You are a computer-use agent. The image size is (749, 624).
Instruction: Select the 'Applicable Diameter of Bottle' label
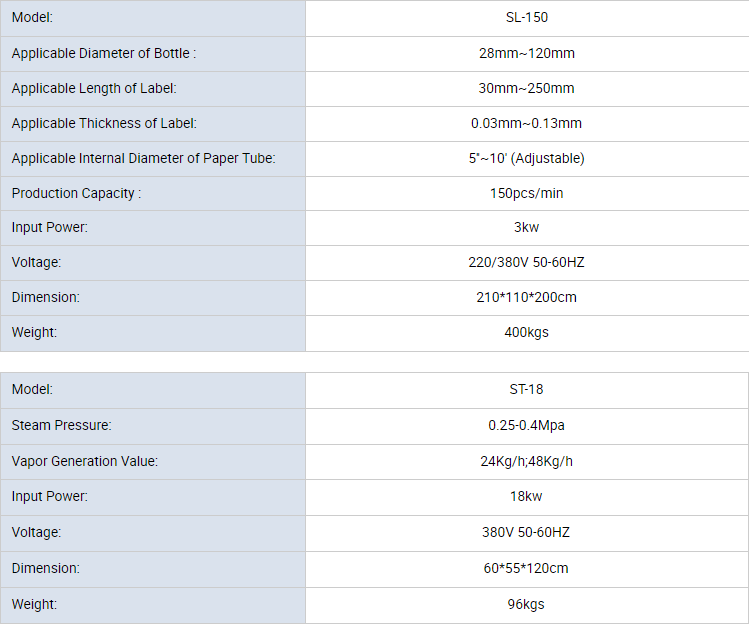104,53
